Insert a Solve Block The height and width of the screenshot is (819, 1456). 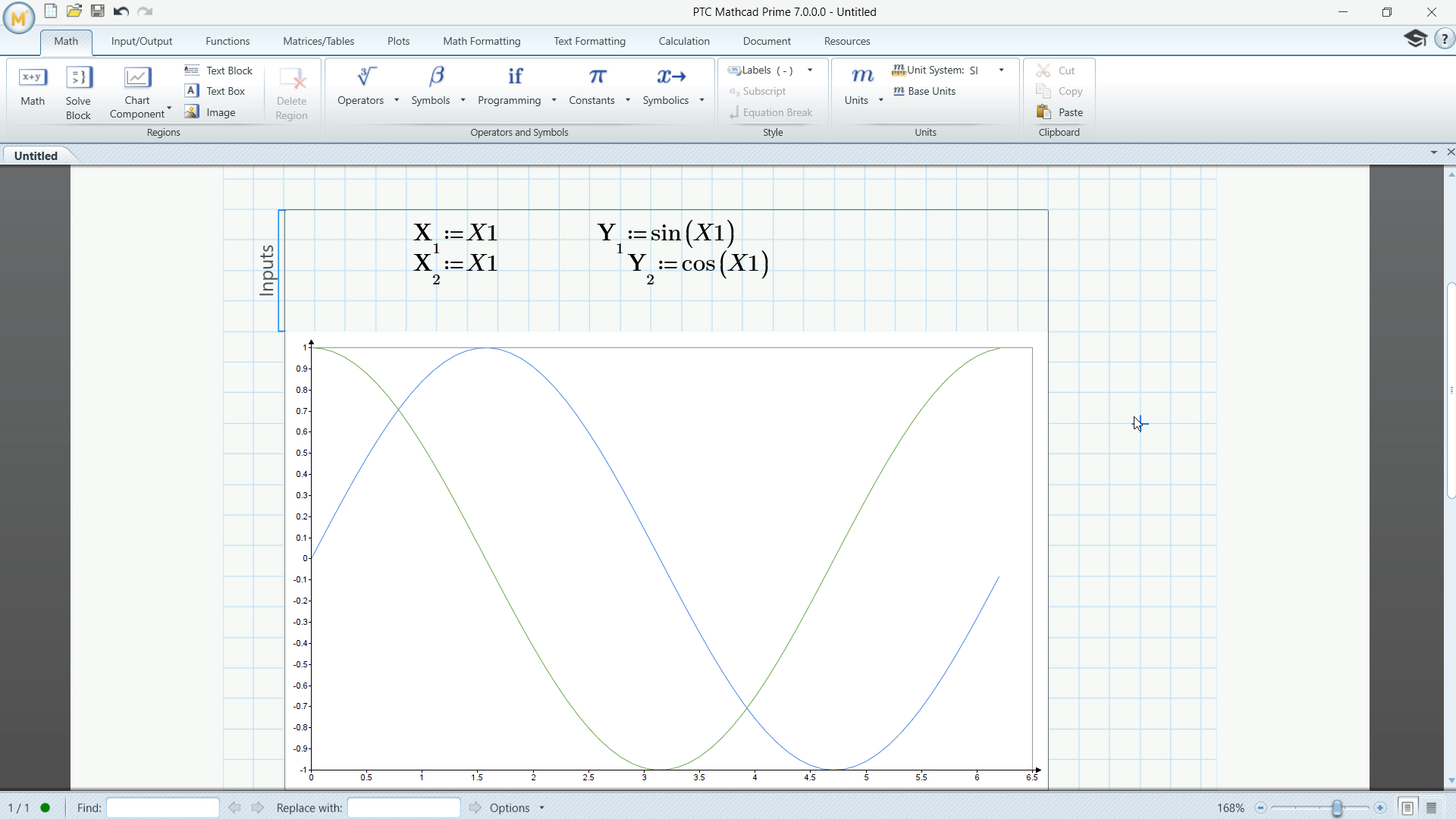coord(78,93)
